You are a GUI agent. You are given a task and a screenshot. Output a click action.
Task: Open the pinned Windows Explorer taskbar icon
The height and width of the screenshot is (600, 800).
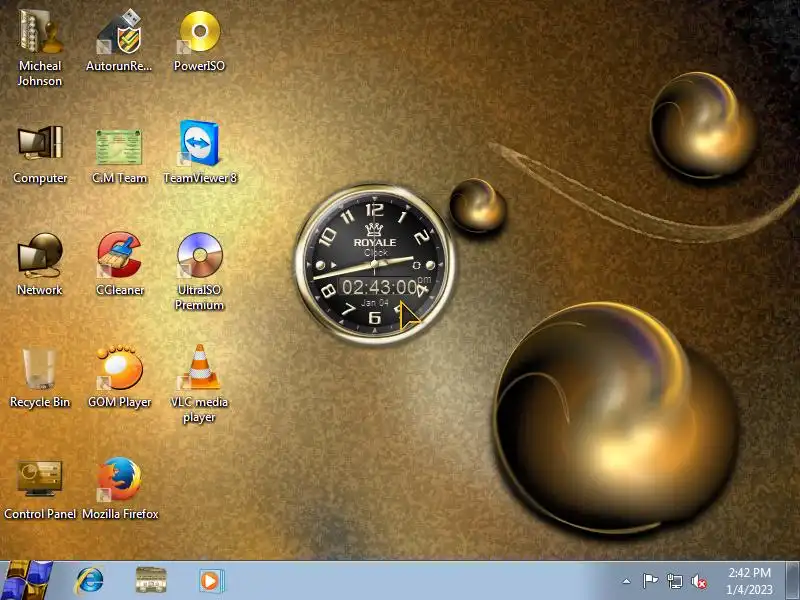151,580
